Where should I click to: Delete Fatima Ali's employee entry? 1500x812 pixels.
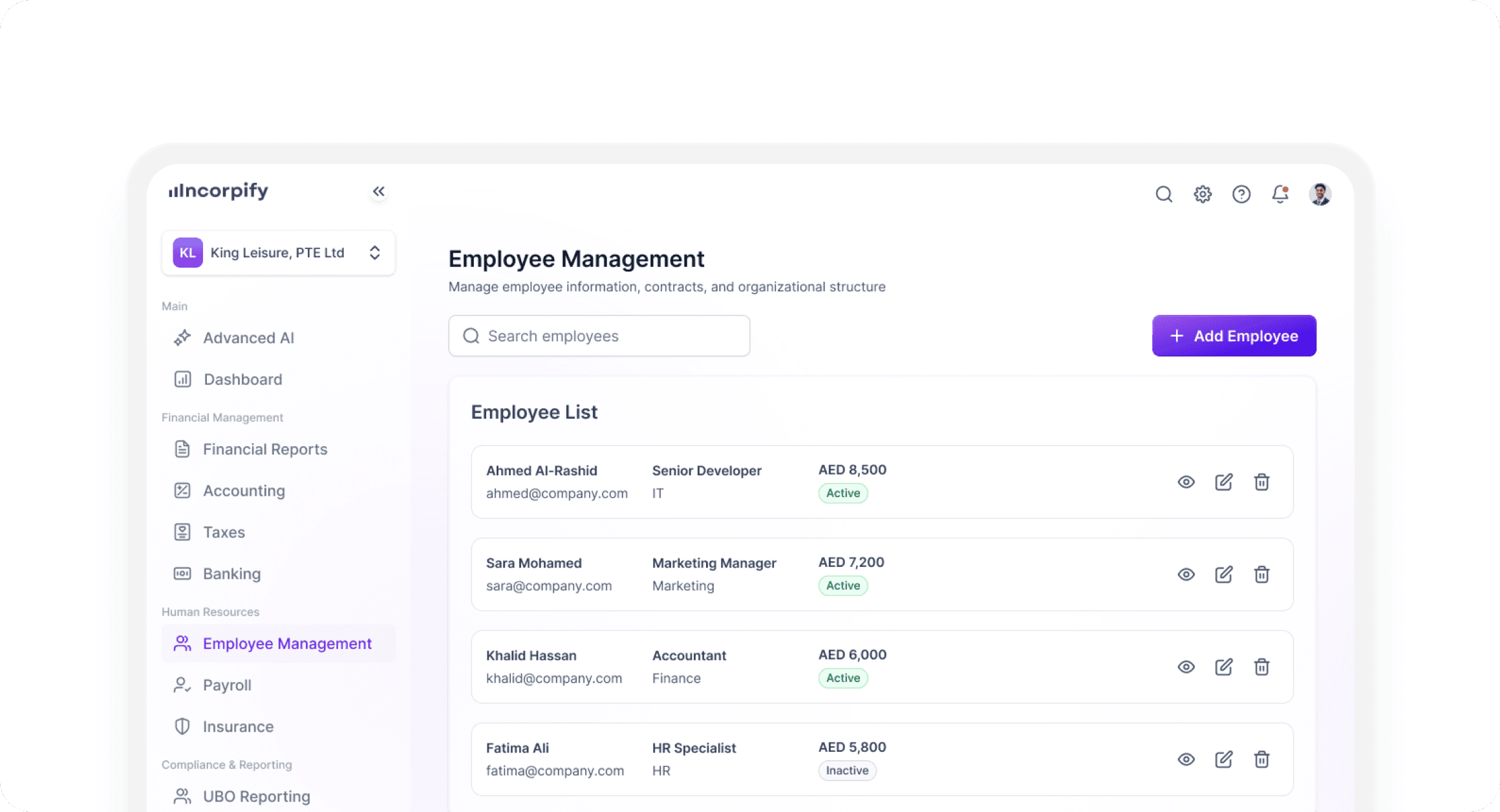tap(1261, 760)
